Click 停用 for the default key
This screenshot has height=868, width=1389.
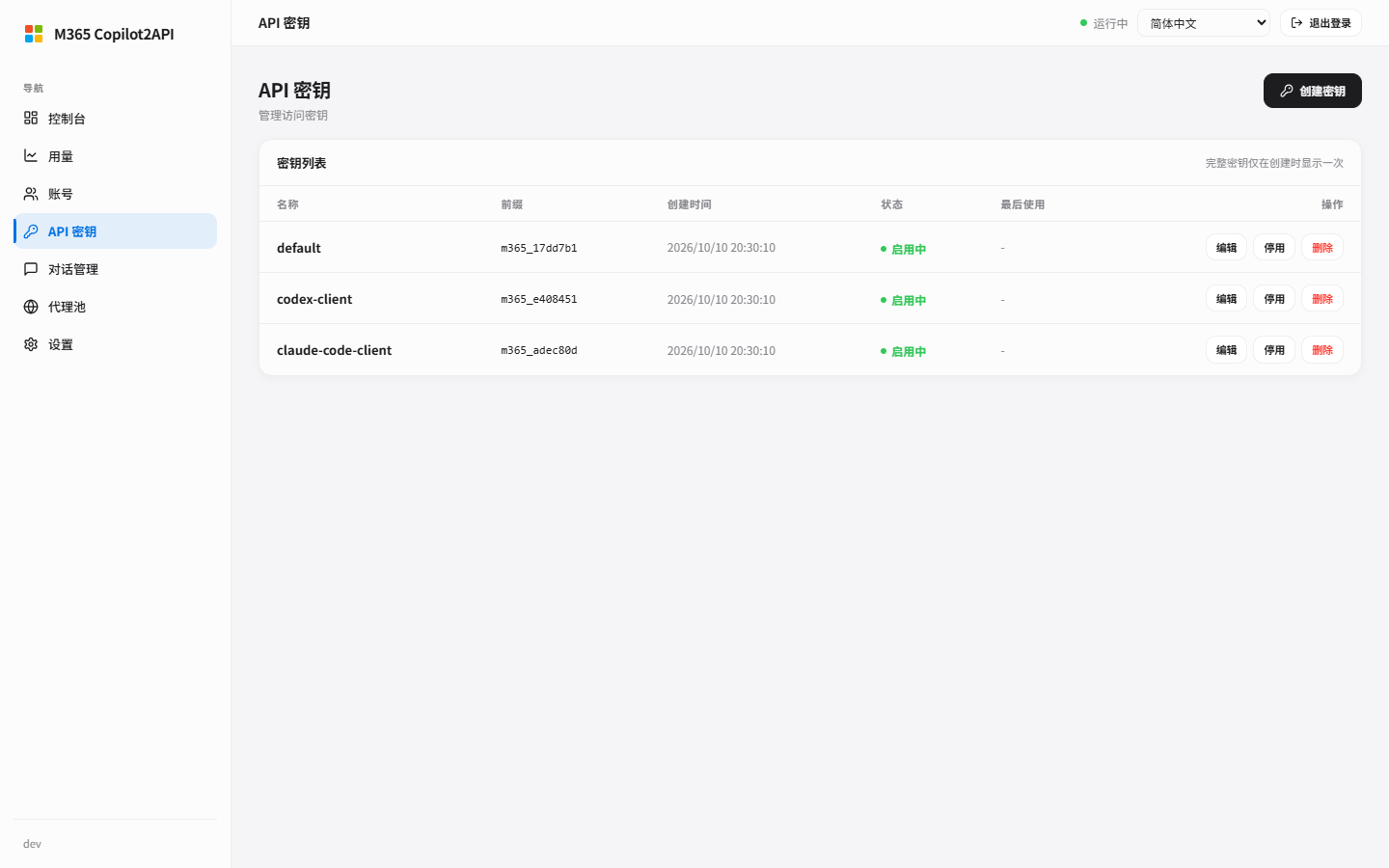tap(1274, 248)
